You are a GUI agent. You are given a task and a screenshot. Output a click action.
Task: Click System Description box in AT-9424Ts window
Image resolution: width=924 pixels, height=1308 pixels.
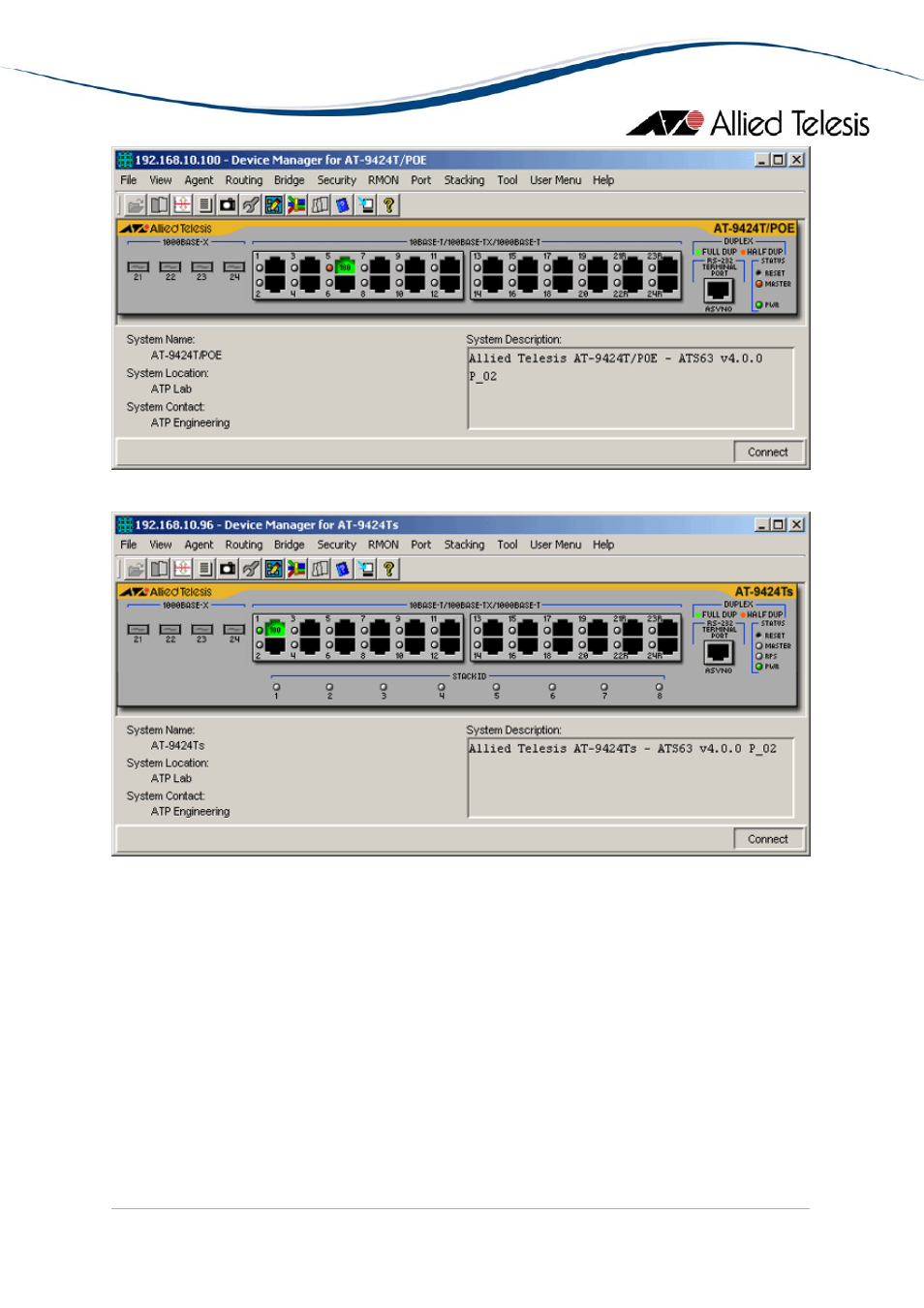point(631,777)
